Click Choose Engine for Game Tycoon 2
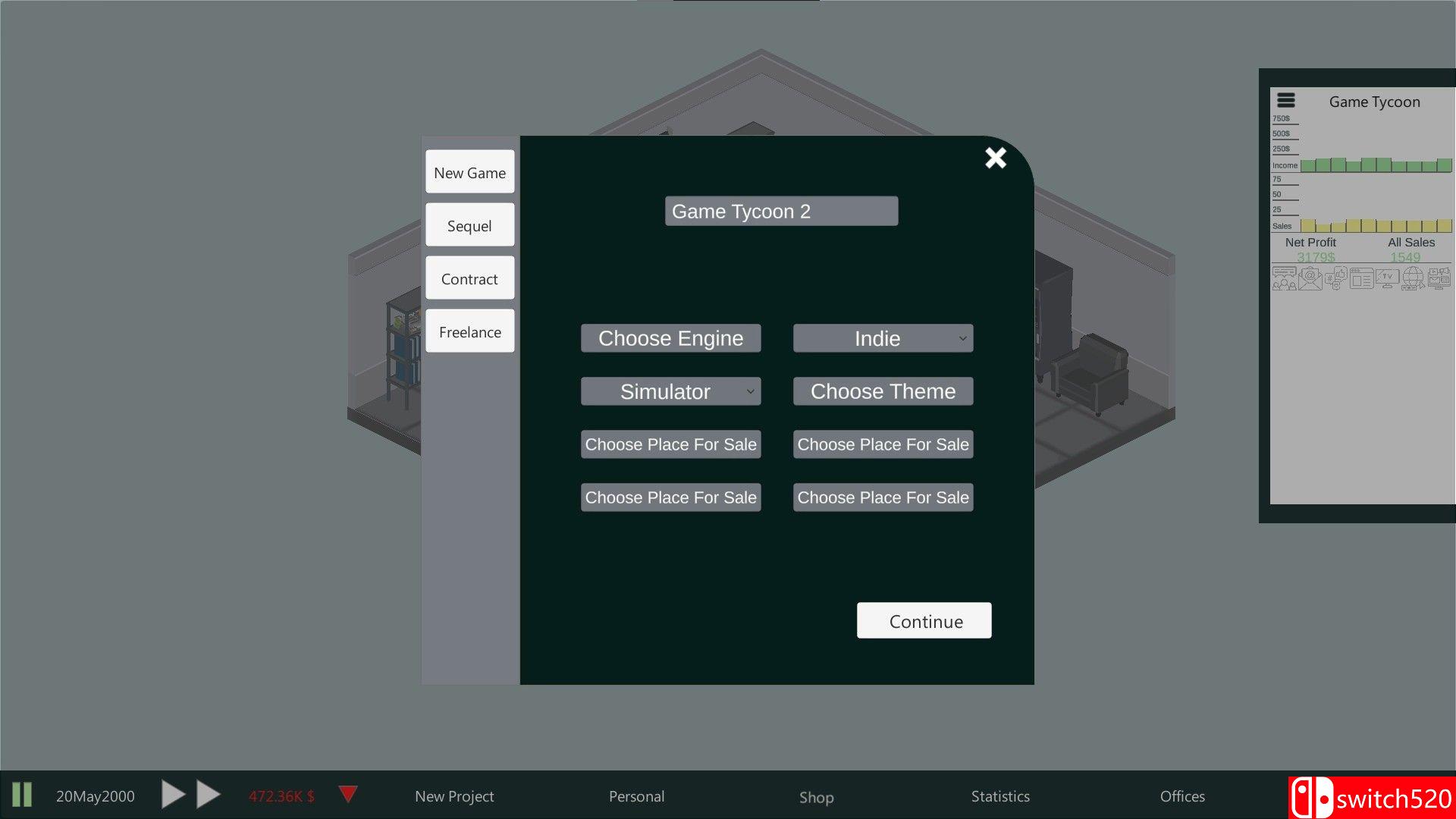Screen dimensions: 1456x819 pos(670,338)
